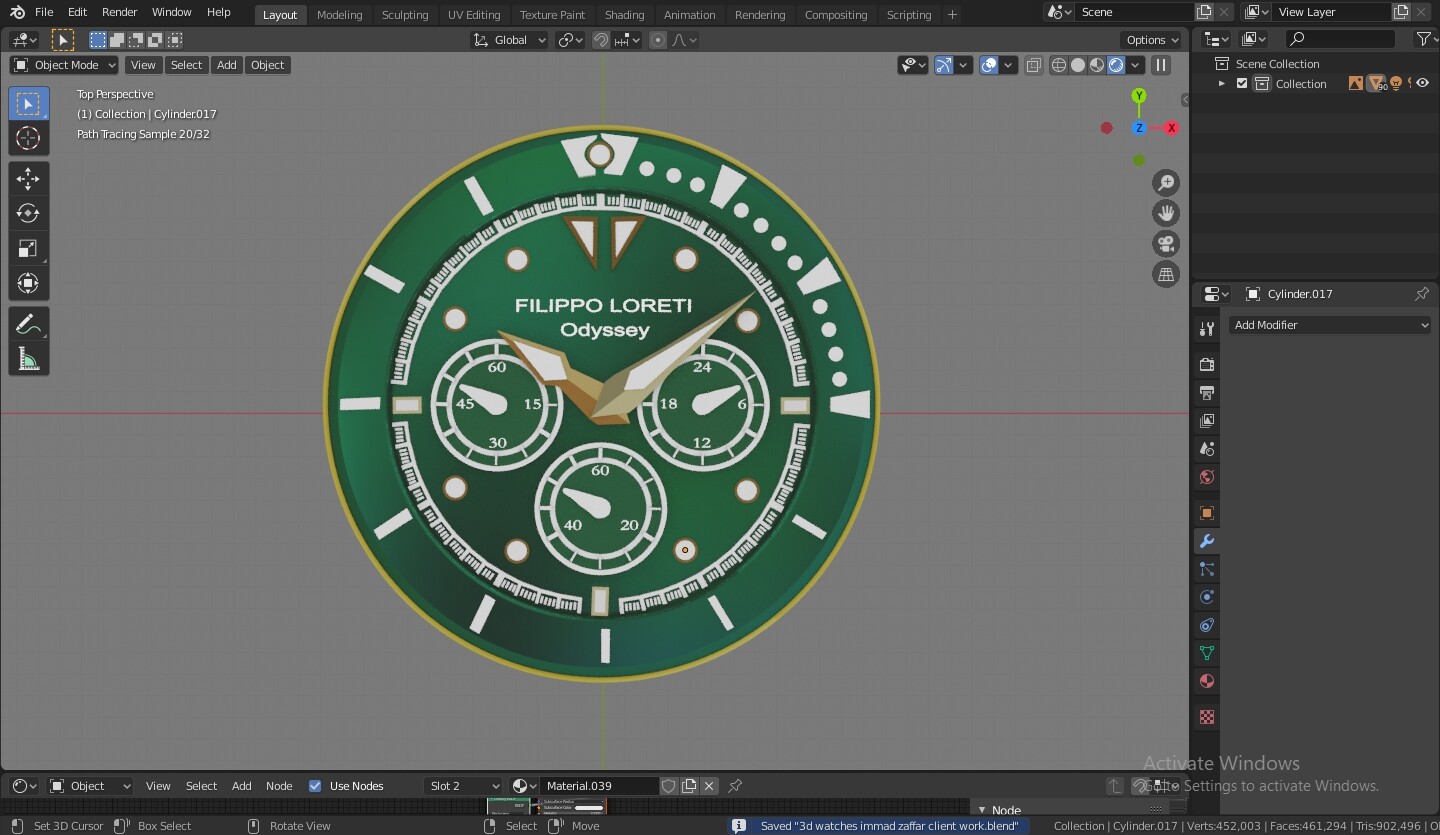Choose the 3D Cursor tool
Viewport: 1440px width, 835px height.
pyautogui.click(x=28, y=139)
